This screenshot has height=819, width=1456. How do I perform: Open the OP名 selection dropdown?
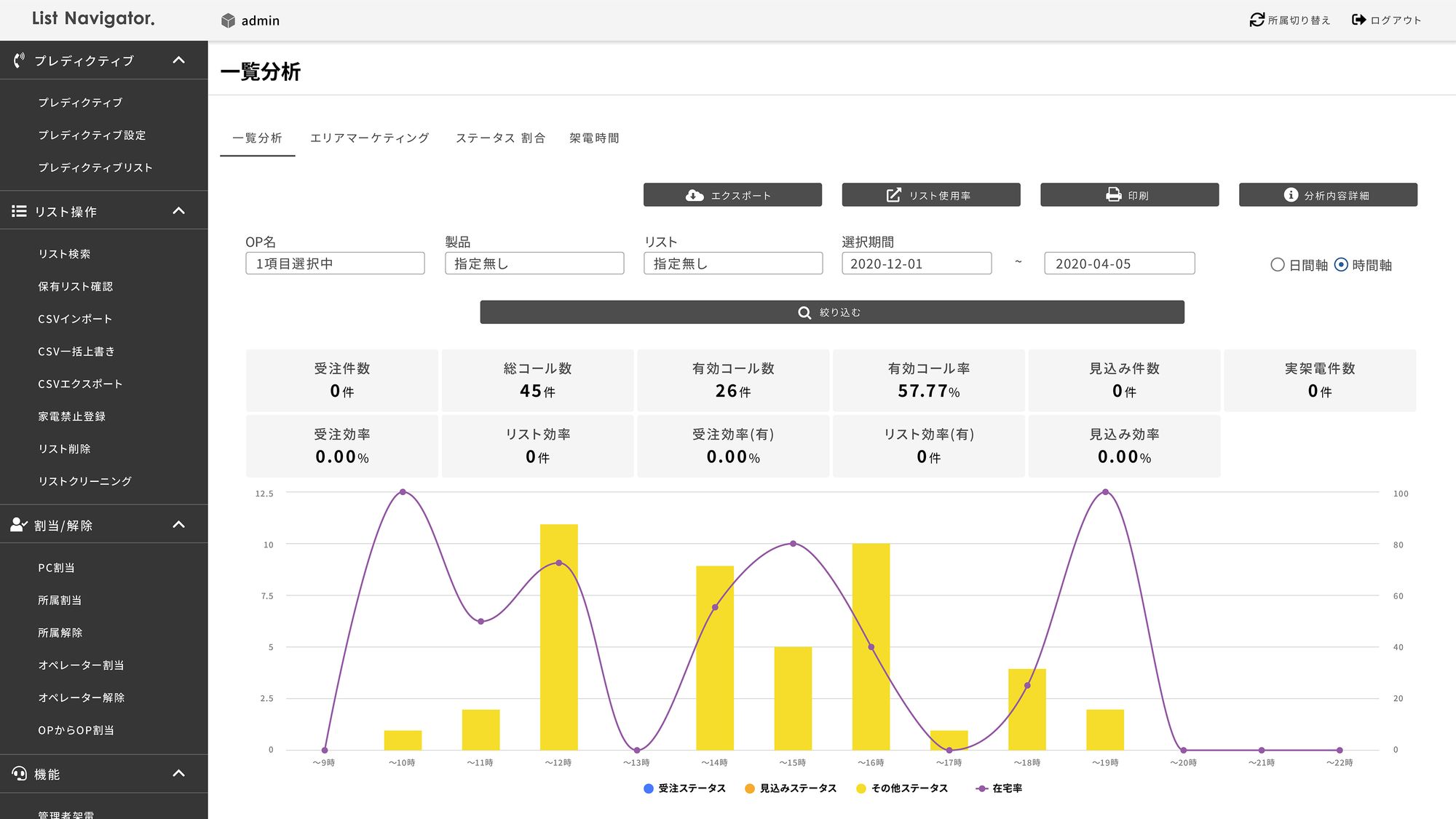[x=335, y=264]
